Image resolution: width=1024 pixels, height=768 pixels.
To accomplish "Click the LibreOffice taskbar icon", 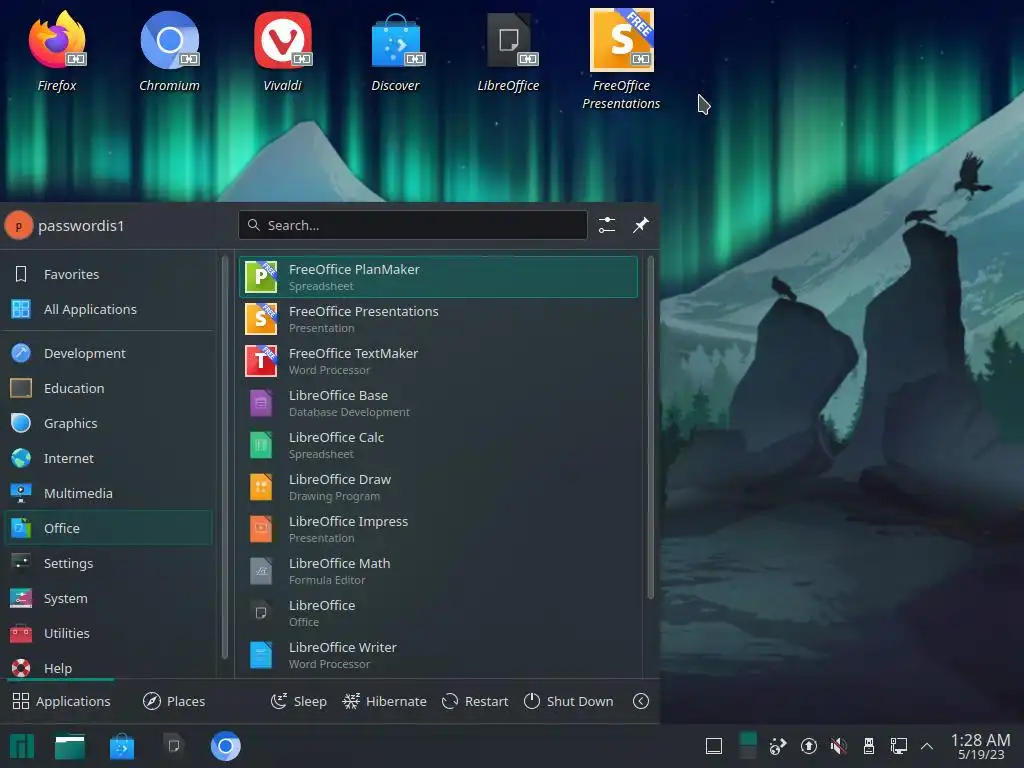I will (173, 746).
